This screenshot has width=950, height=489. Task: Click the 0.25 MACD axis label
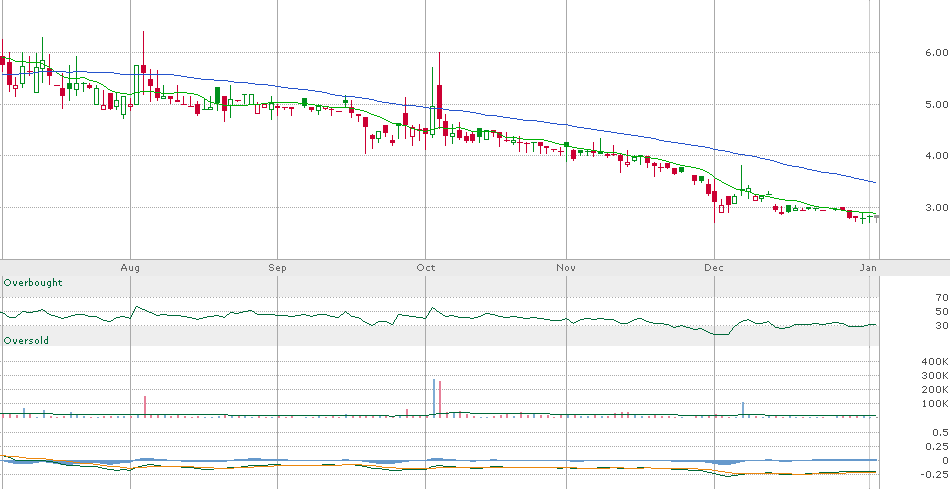pyautogui.click(x=937, y=447)
